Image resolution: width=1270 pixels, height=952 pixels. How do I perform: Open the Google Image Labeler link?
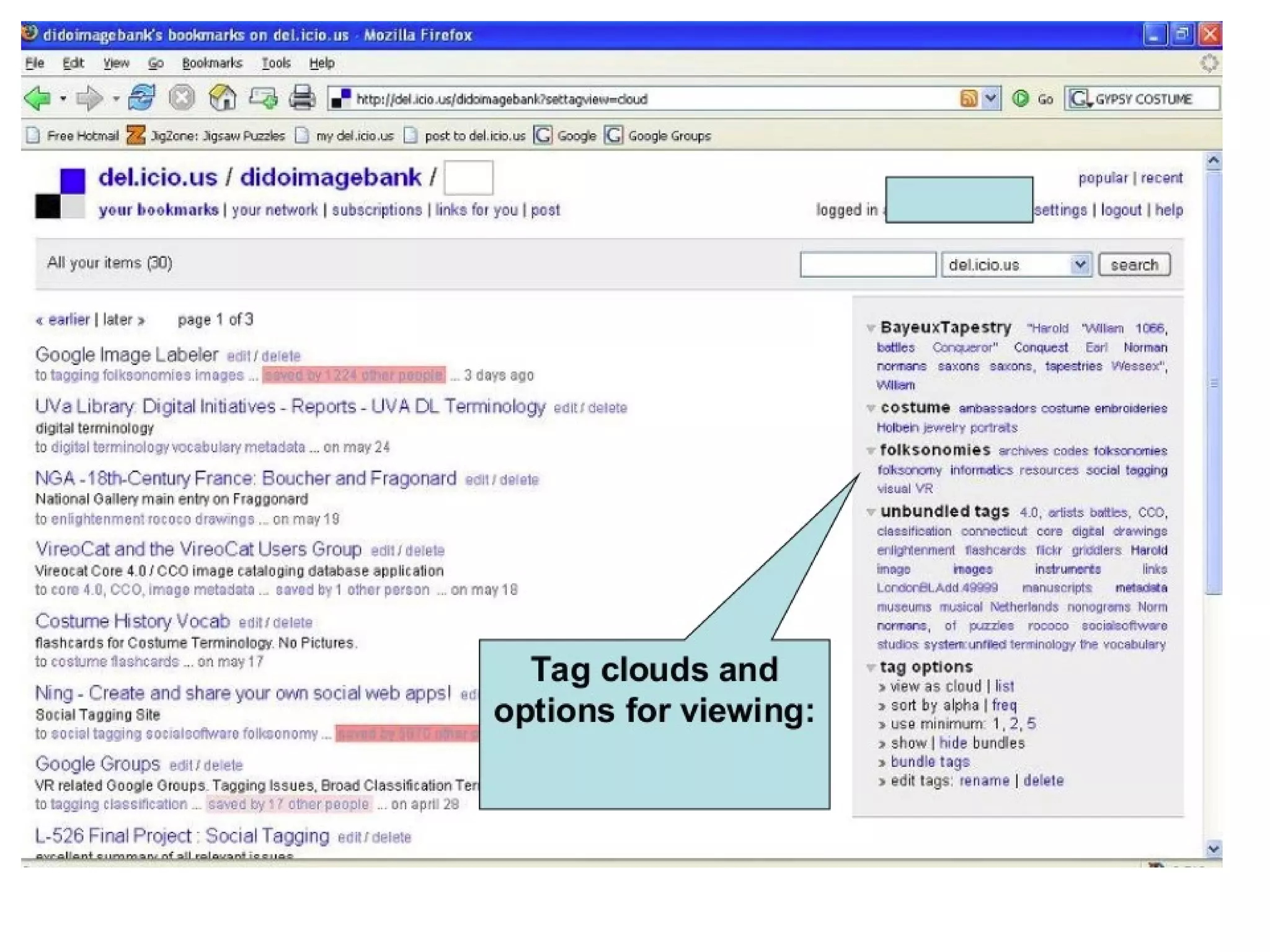(127, 355)
